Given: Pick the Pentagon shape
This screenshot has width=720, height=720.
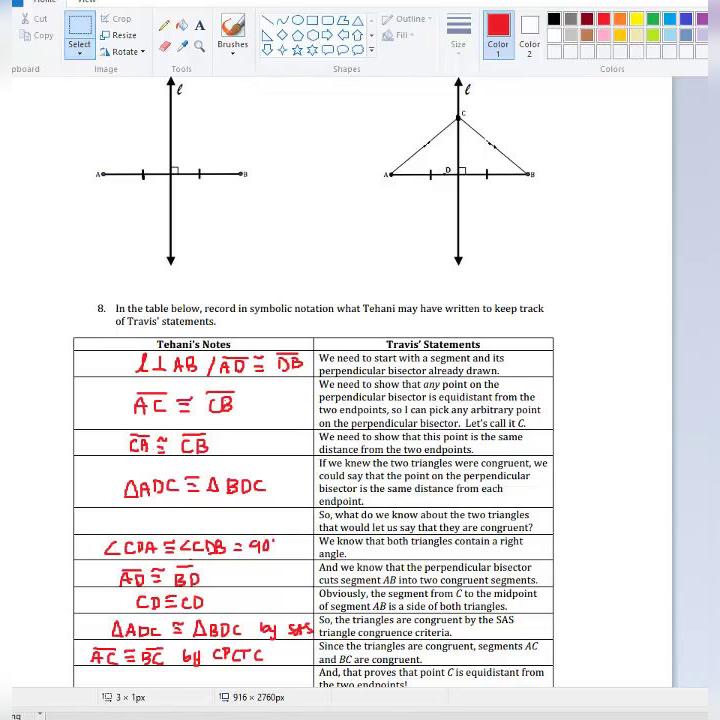Looking at the screenshot, I should (x=298, y=35).
